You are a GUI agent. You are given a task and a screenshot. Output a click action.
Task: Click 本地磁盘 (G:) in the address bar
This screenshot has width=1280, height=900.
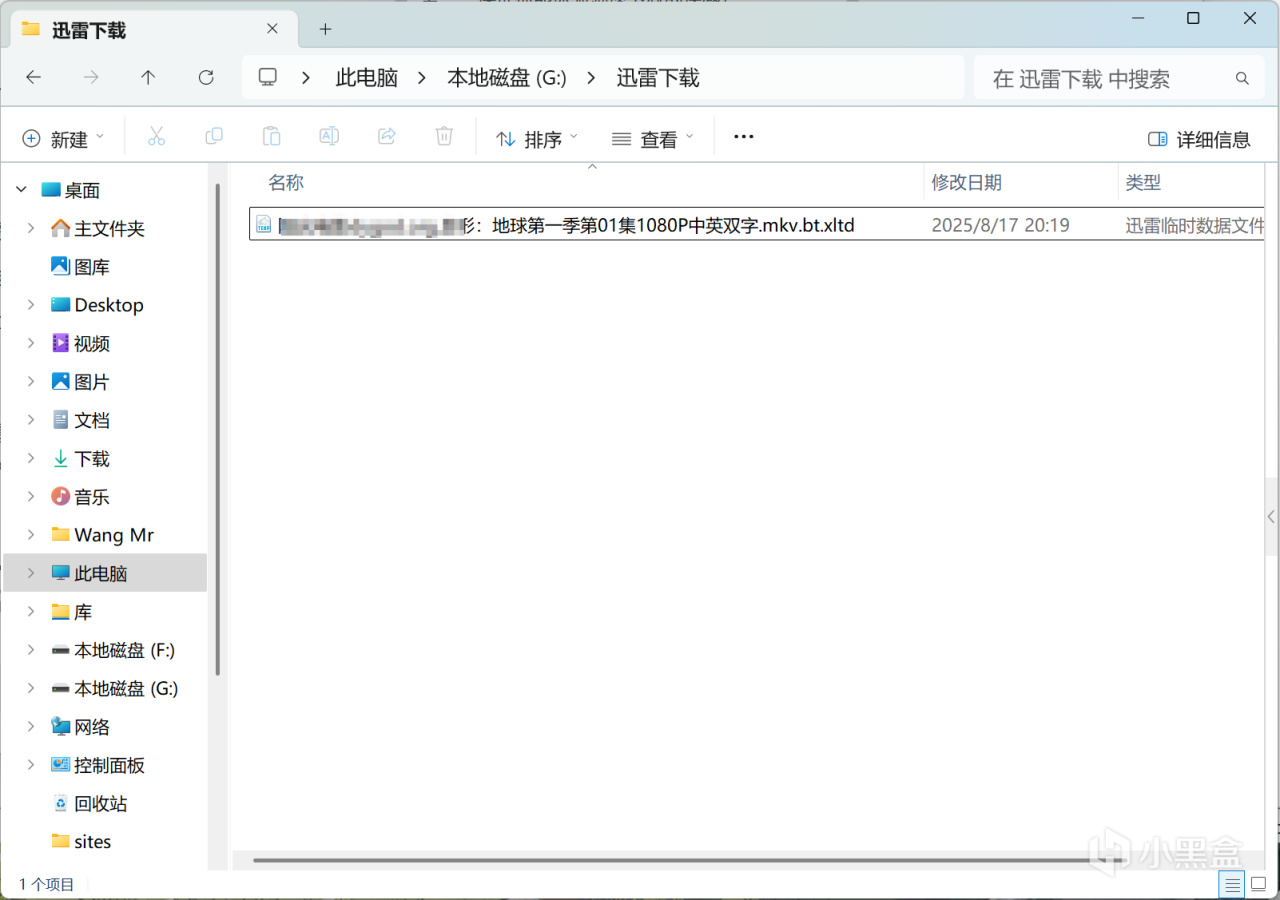(507, 78)
